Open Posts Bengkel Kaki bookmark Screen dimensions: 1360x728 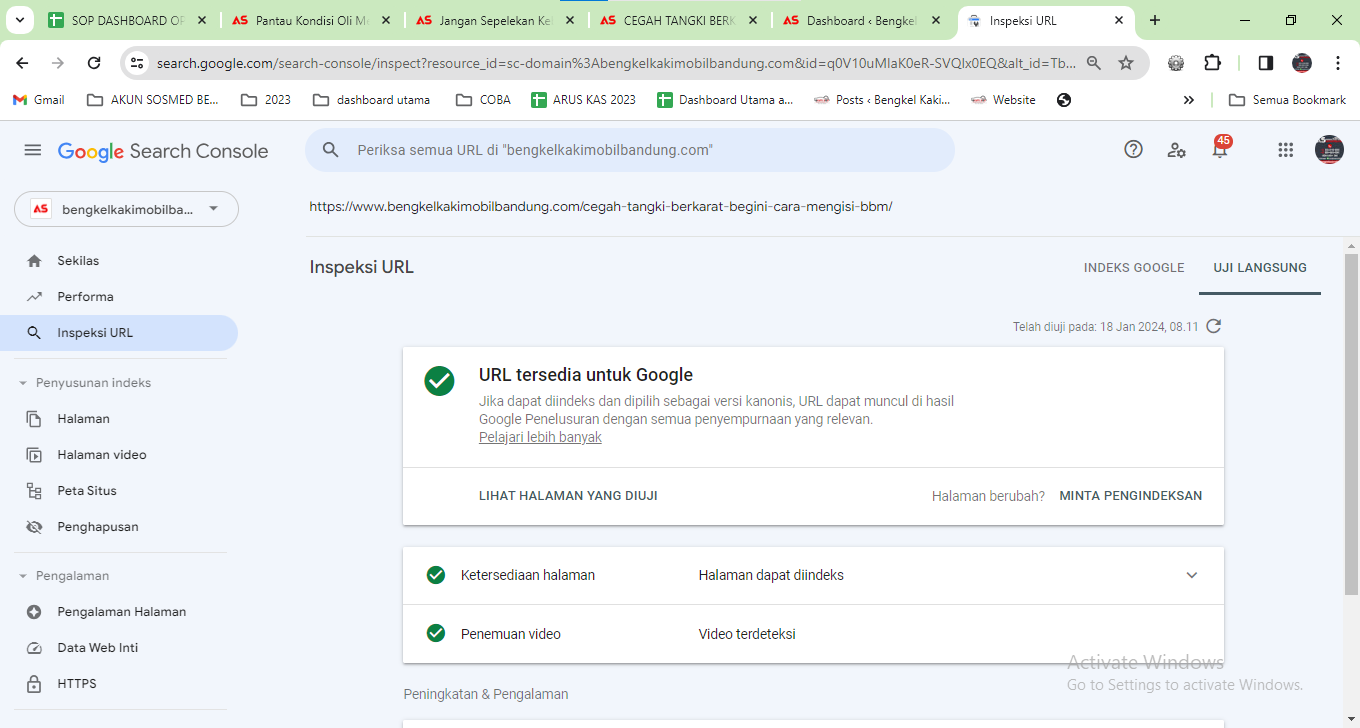[x=882, y=100]
